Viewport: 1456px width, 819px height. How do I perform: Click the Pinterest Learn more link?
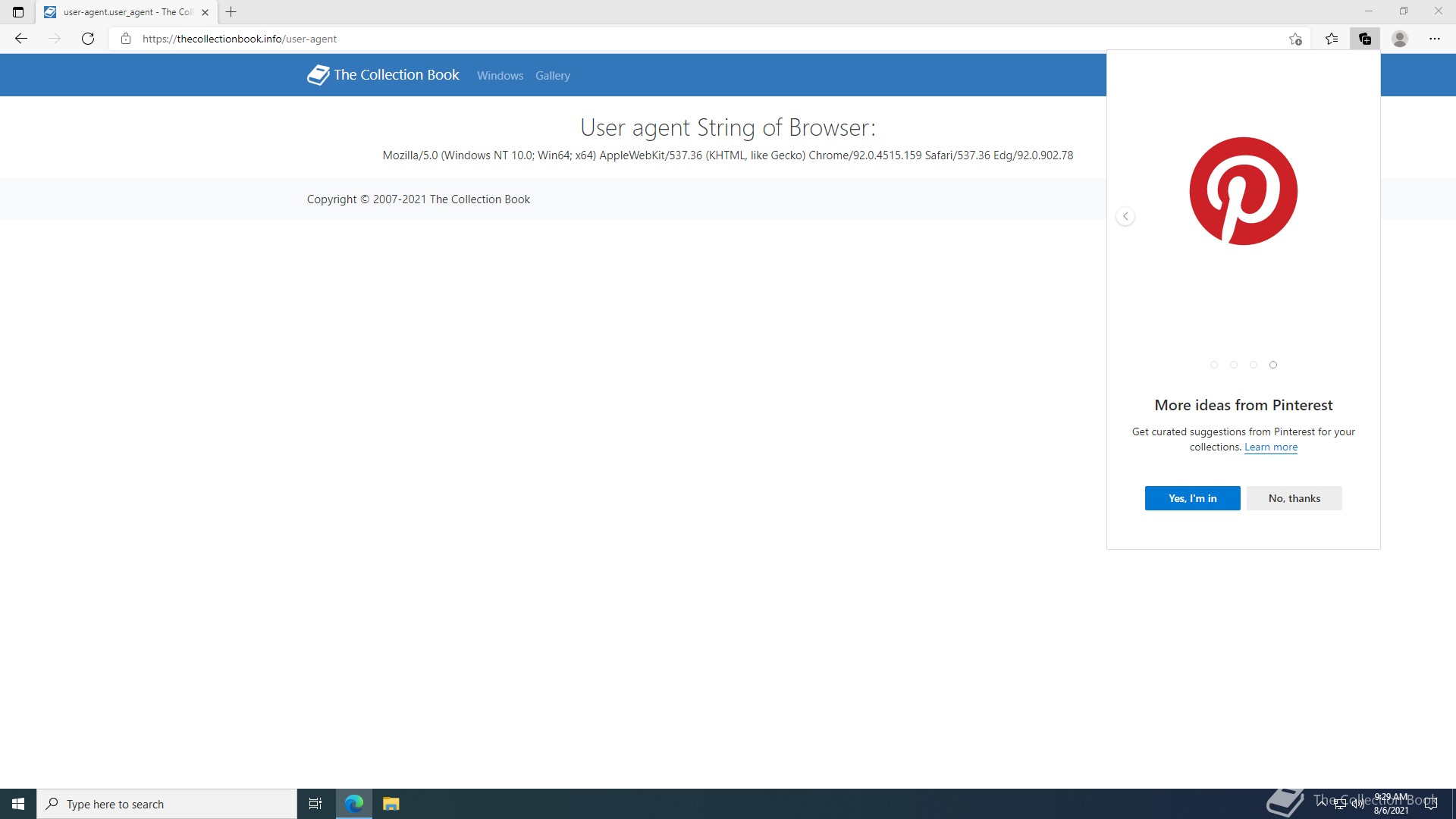(x=1271, y=447)
